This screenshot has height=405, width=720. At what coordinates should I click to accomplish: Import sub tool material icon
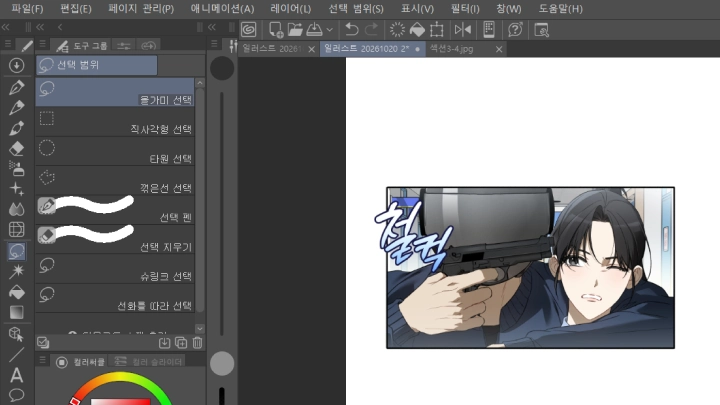pyautogui.click(x=164, y=343)
